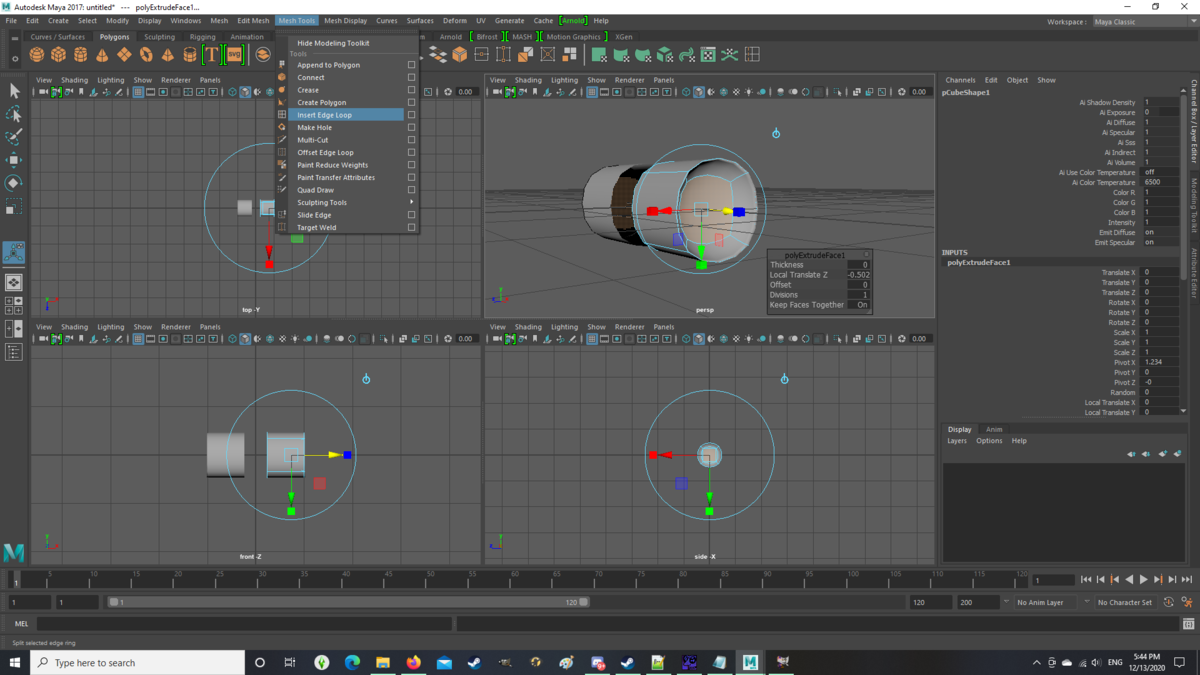Create a polygon sphere from the shelf

pyautogui.click(x=37, y=55)
